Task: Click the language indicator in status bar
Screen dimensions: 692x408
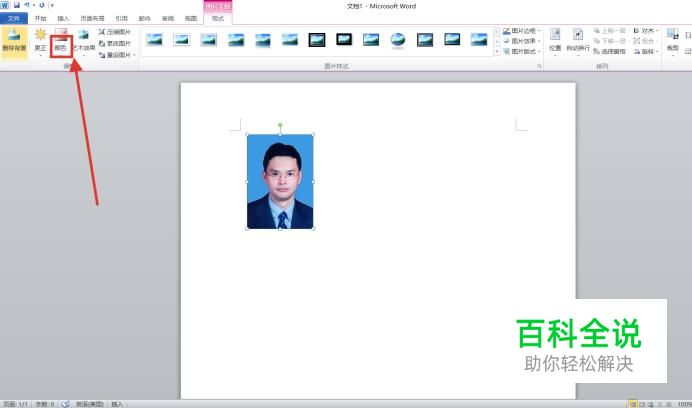Action: pos(90,404)
